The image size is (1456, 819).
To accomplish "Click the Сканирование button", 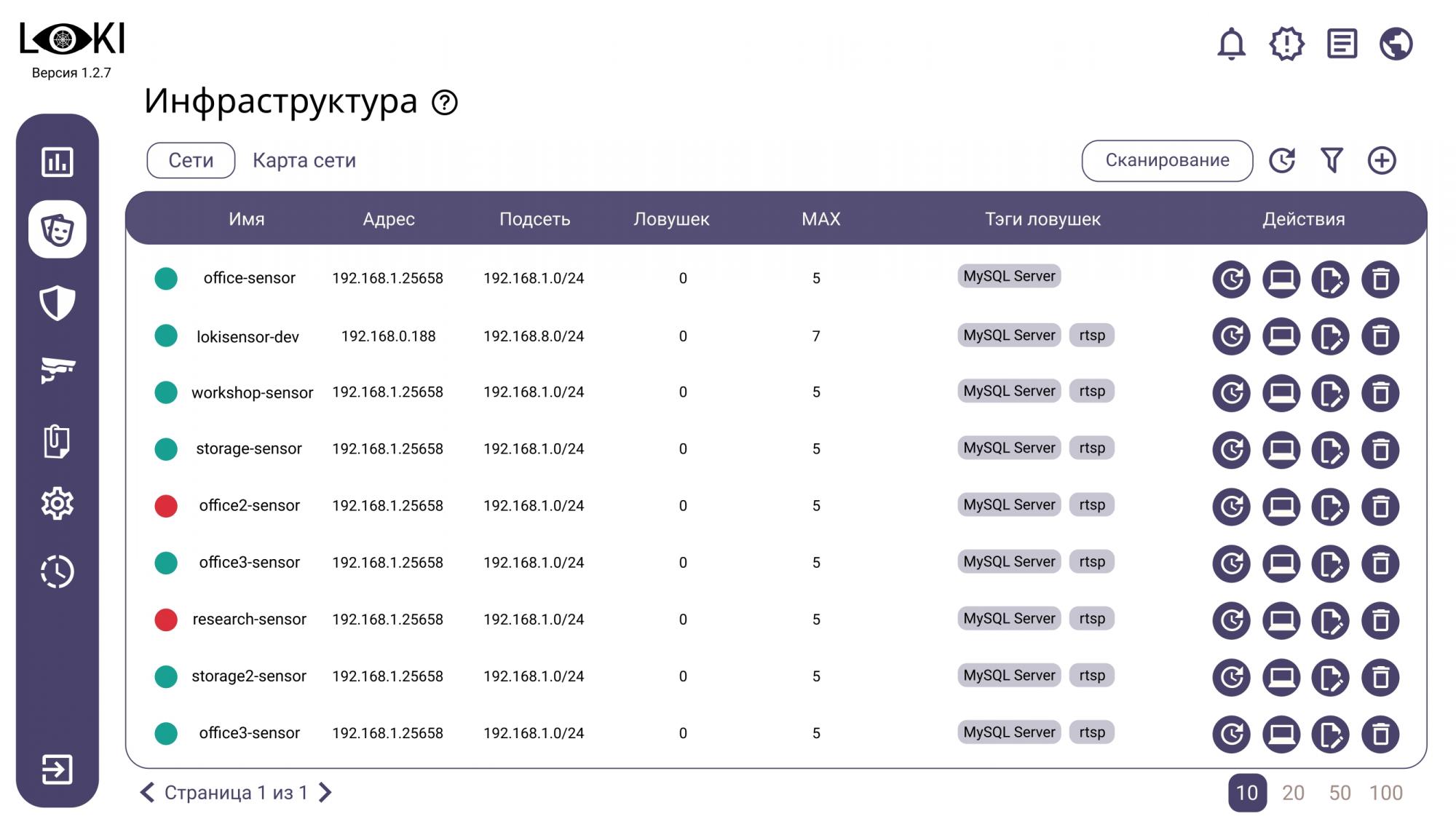I will pos(1167,160).
